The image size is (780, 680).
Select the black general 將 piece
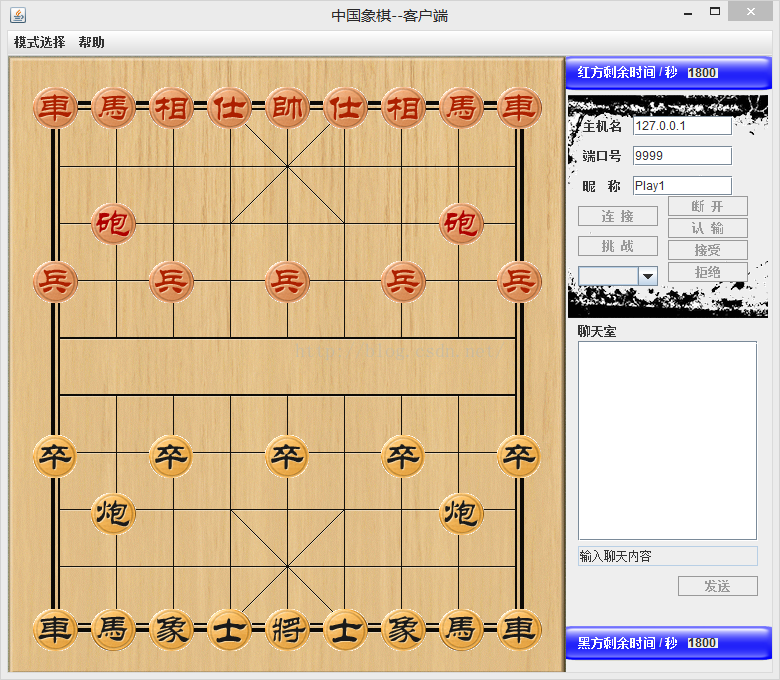click(x=288, y=630)
